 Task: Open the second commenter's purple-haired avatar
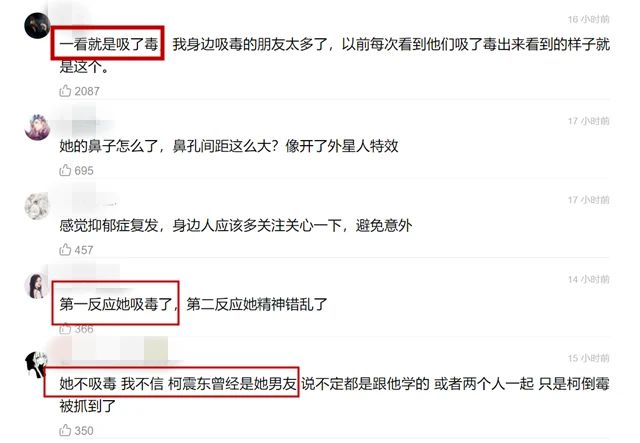click(x=37, y=127)
